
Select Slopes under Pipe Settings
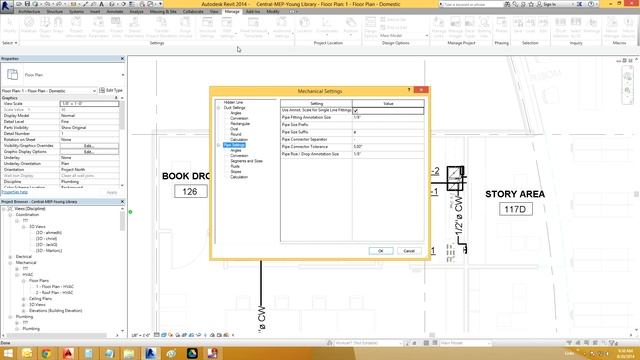coord(236,171)
